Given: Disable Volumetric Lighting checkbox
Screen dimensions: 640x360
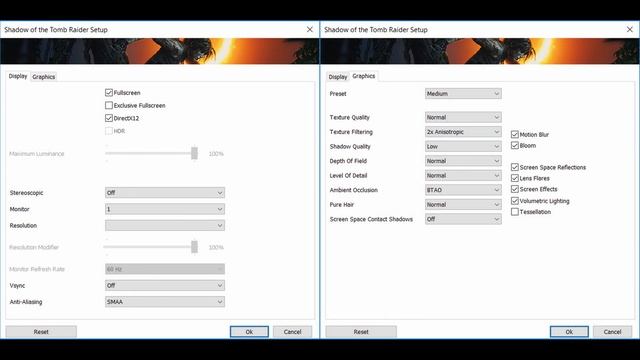Looking at the screenshot, I should pos(515,201).
